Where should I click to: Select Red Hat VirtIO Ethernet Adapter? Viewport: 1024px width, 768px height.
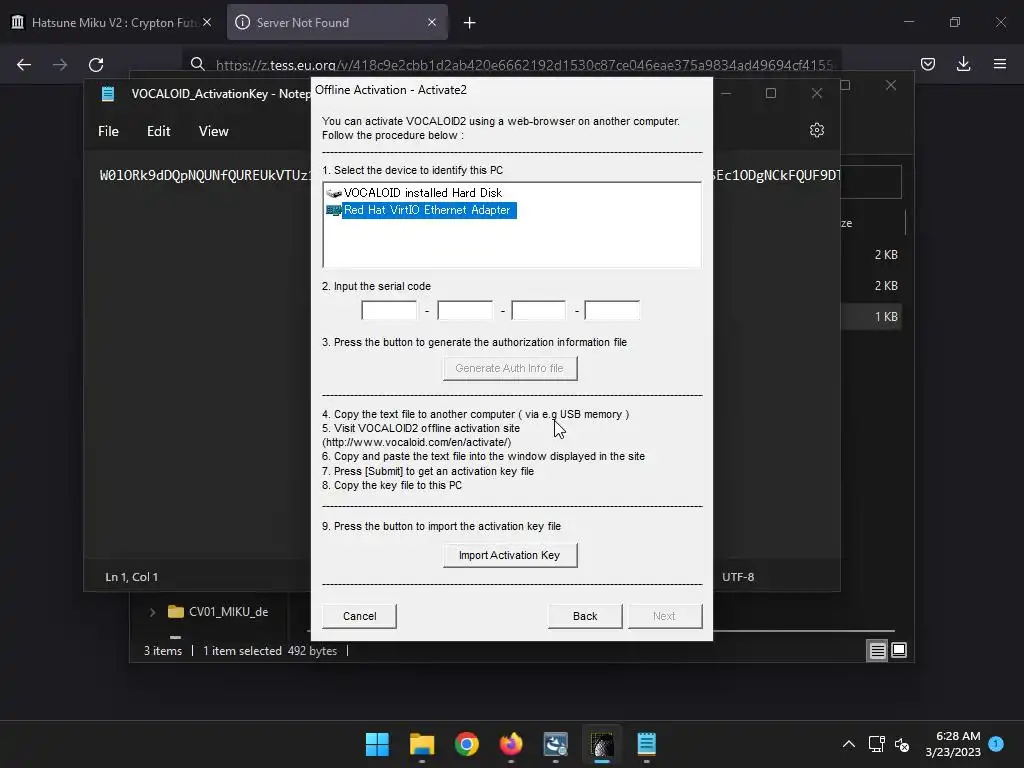pyautogui.click(x=421, y=210)
